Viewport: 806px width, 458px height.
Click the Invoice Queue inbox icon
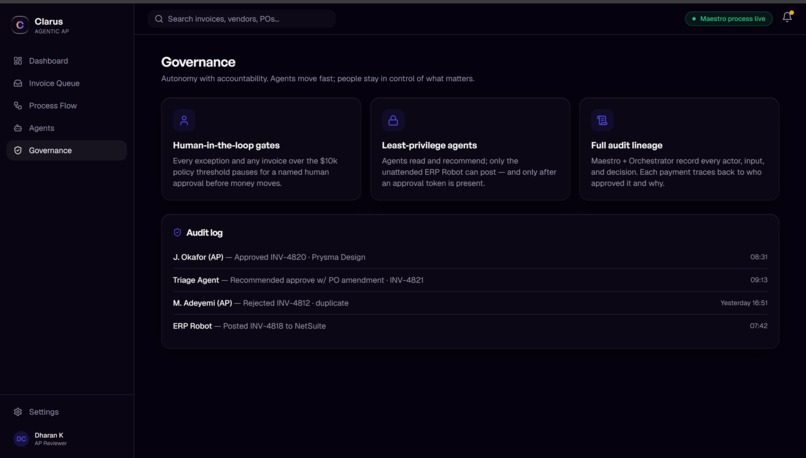(18, 83)
